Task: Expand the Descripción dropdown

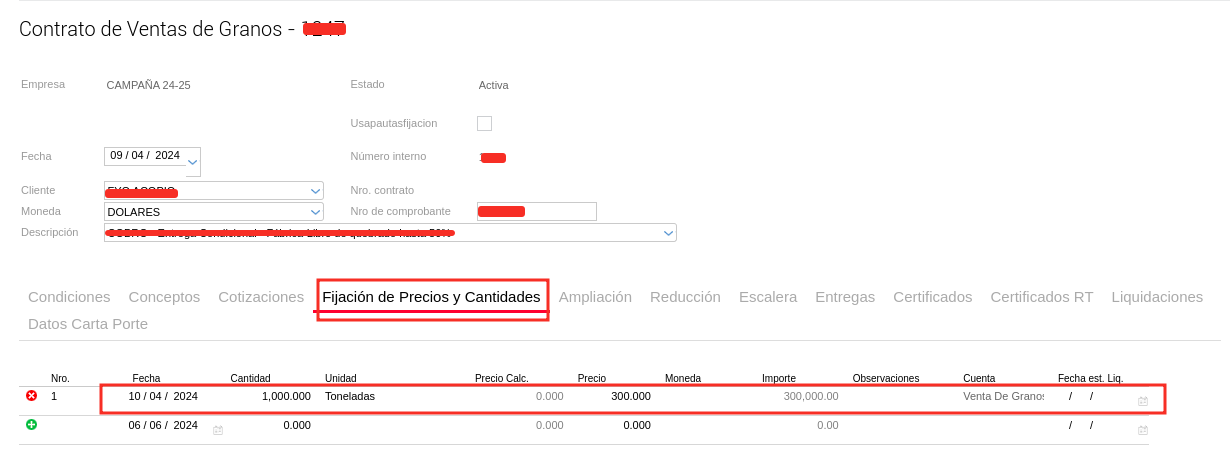Action: coord(668,233)
